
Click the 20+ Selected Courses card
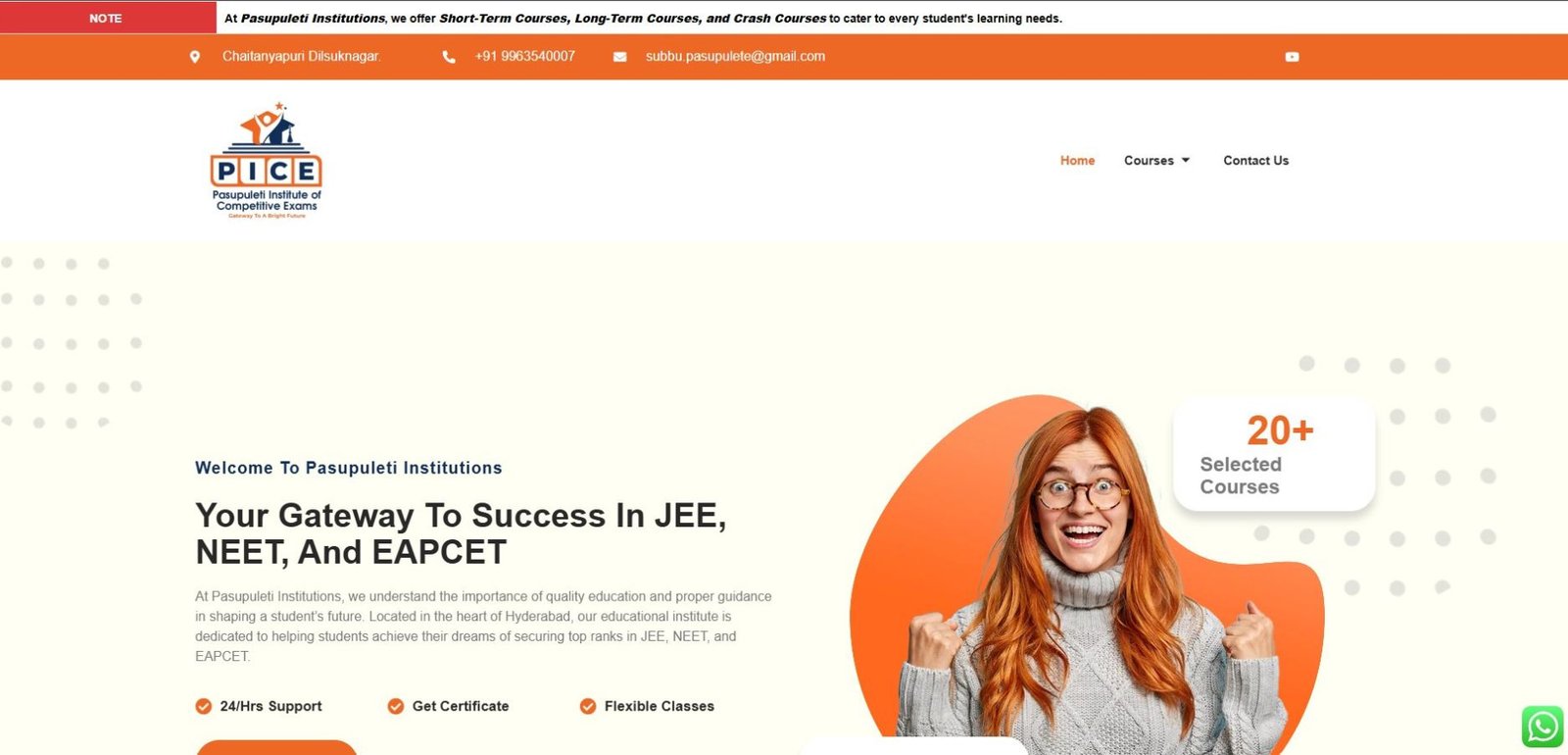[x=1274, y=454]
